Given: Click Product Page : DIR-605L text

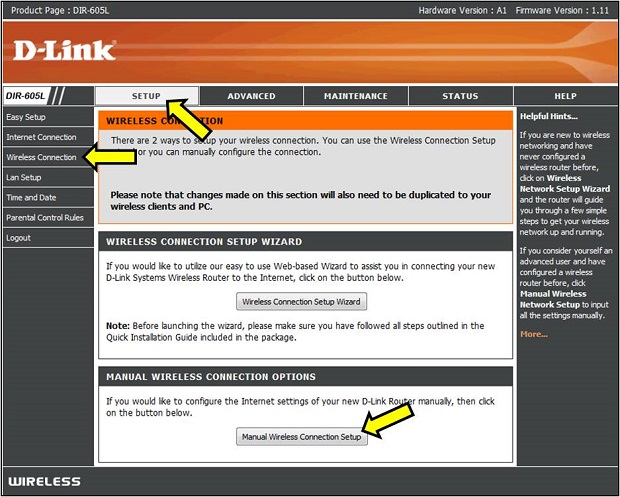Looking at the screenshot, I should (x=60, y=10).
